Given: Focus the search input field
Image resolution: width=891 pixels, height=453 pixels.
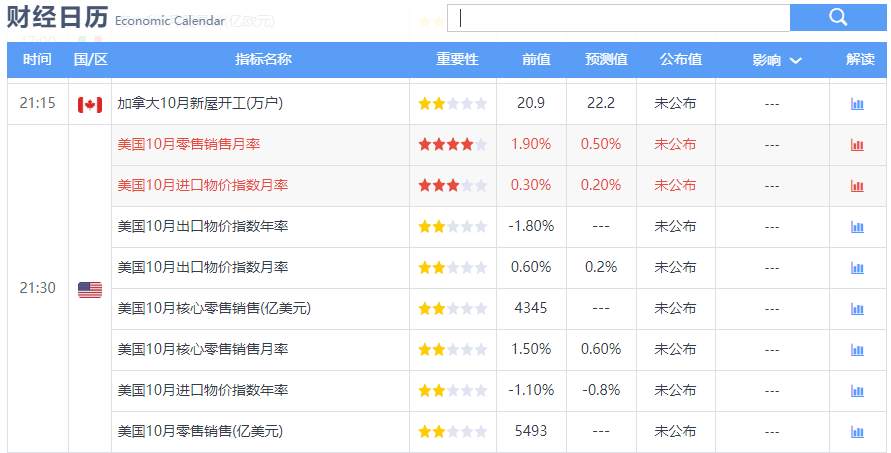Looking at the screenshot, I should pos(618,18).
